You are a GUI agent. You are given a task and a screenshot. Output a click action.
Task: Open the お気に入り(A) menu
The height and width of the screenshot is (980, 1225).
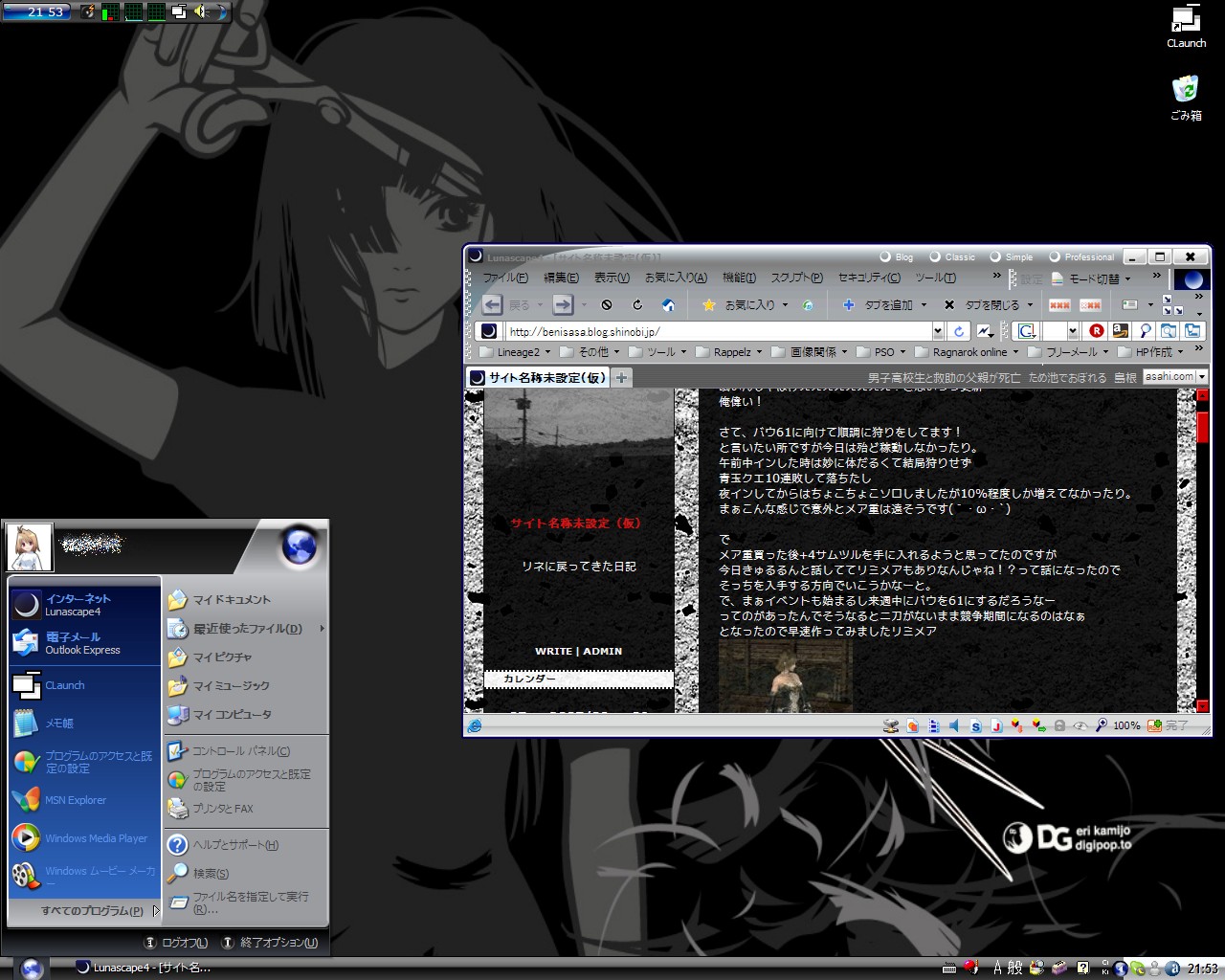(x=676, y=278)
